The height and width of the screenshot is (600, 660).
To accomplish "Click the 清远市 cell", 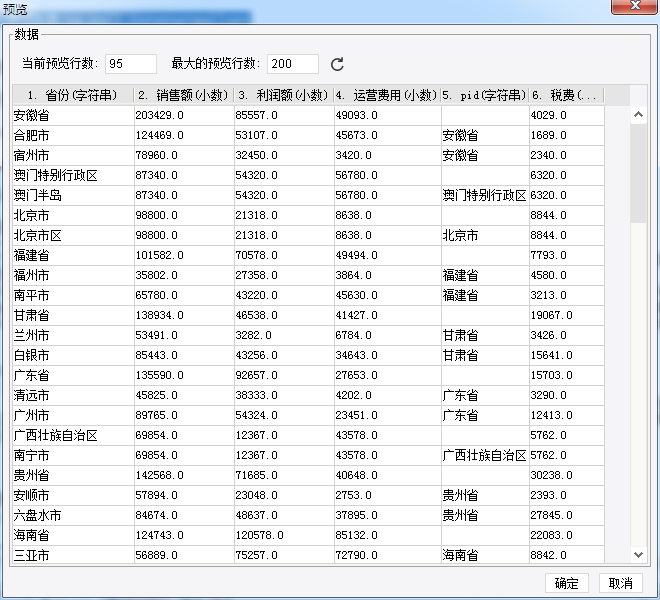I will point(73,395).
